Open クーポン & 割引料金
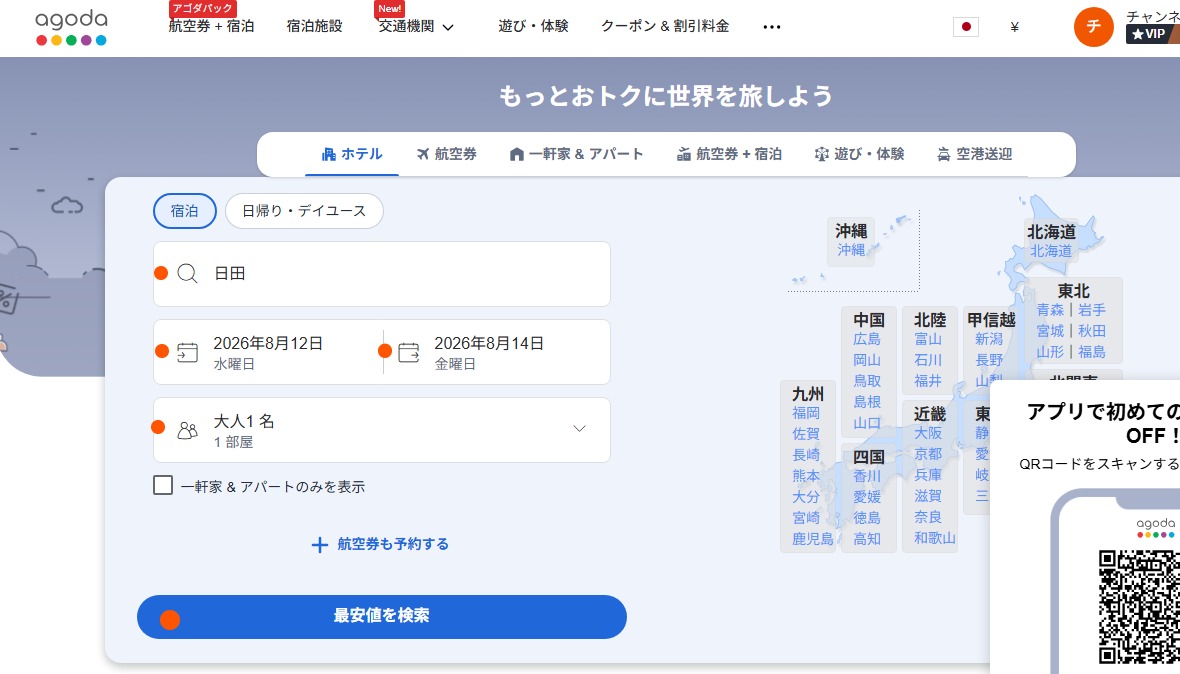The width and height of the screenshot is (1180, 674). point(665,26)
